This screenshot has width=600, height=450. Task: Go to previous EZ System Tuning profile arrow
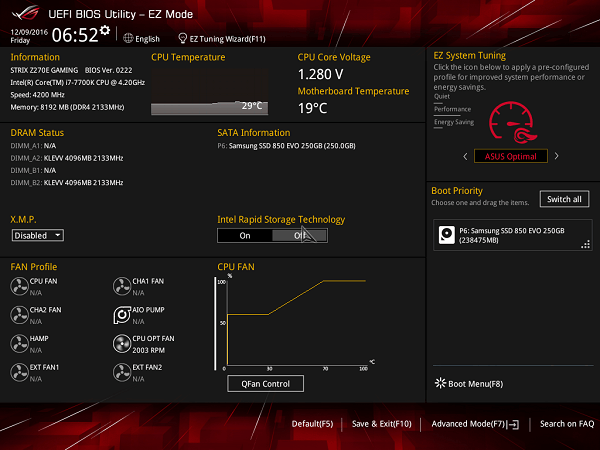[x=465, y=156]
